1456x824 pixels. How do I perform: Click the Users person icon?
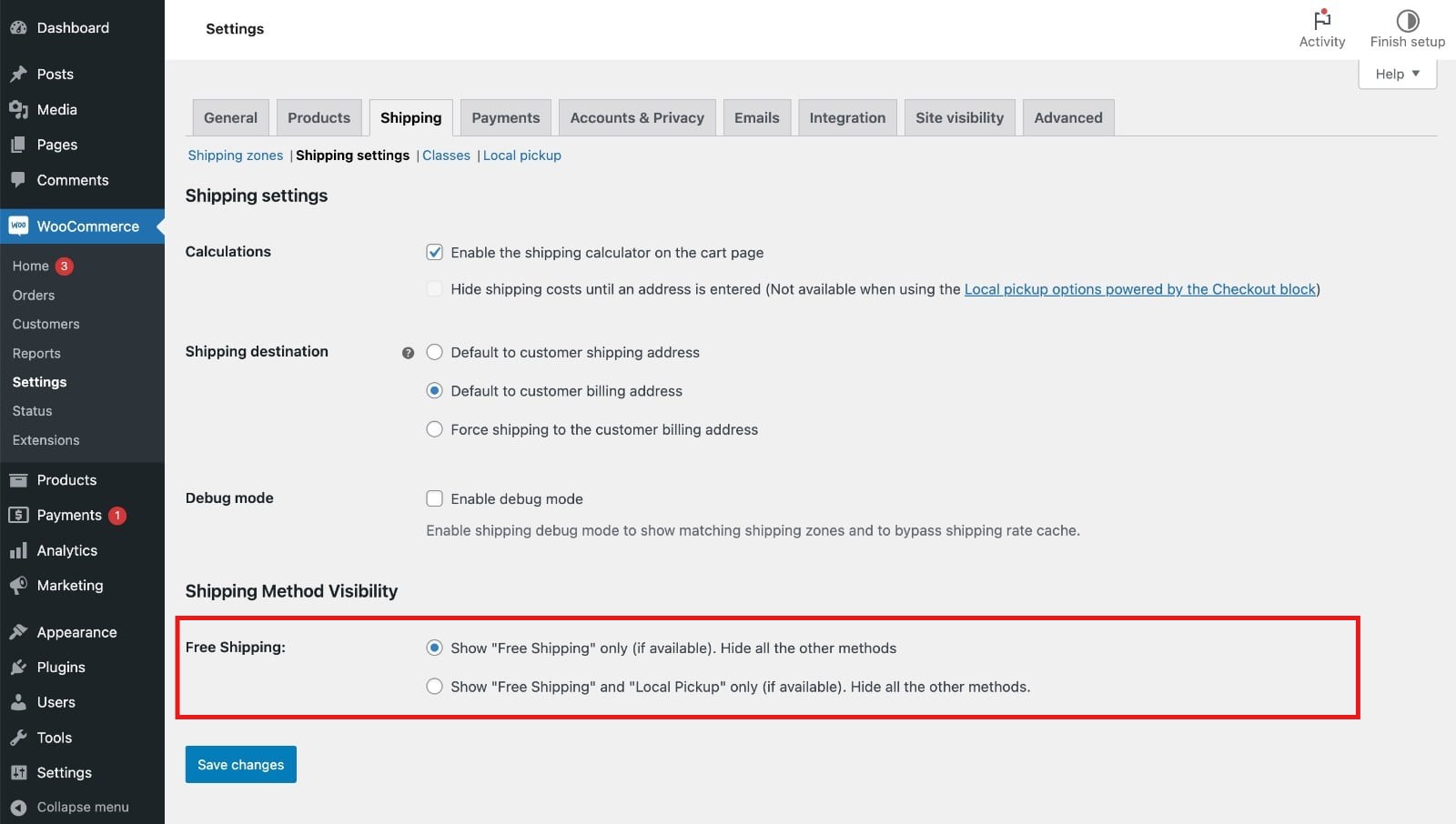pos(18,702)
